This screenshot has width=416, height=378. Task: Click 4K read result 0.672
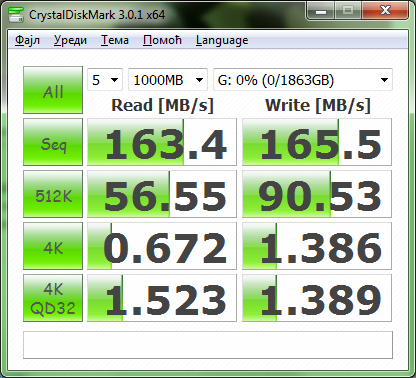162,246
